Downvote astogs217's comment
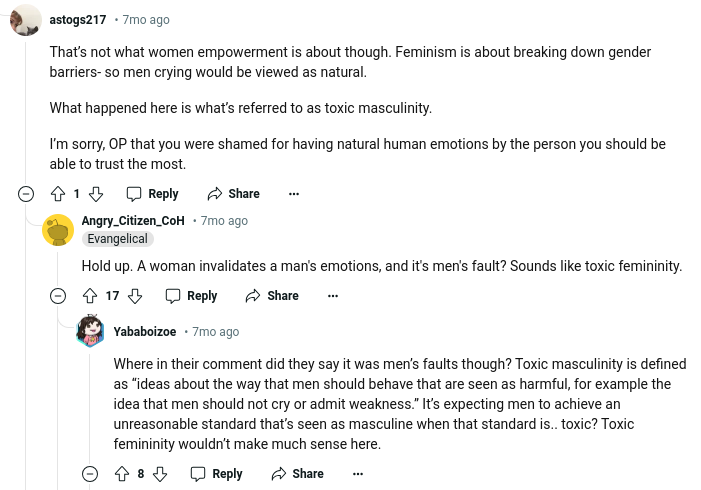 click(x=96, y=194)
